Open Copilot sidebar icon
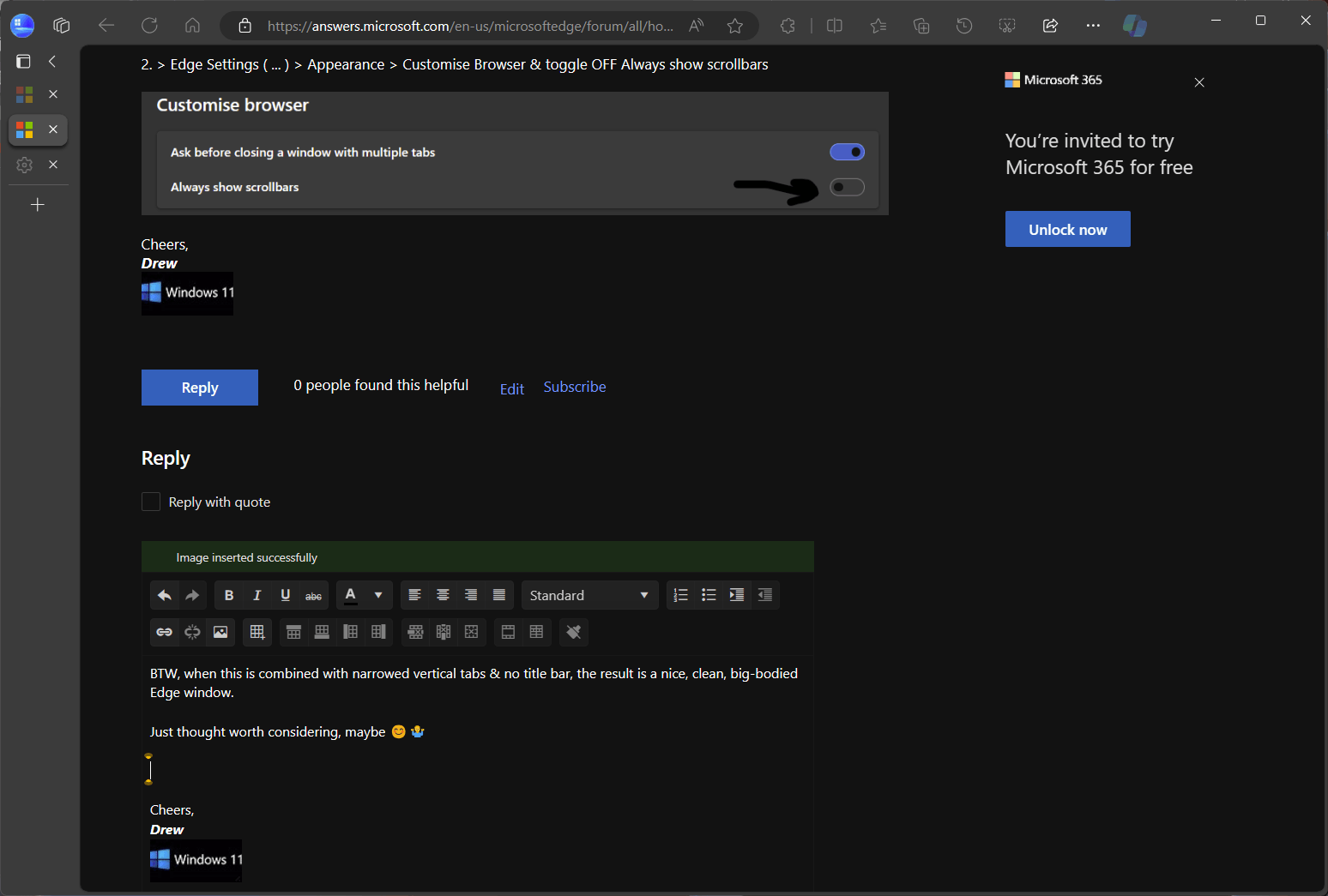 [1135, 26]
